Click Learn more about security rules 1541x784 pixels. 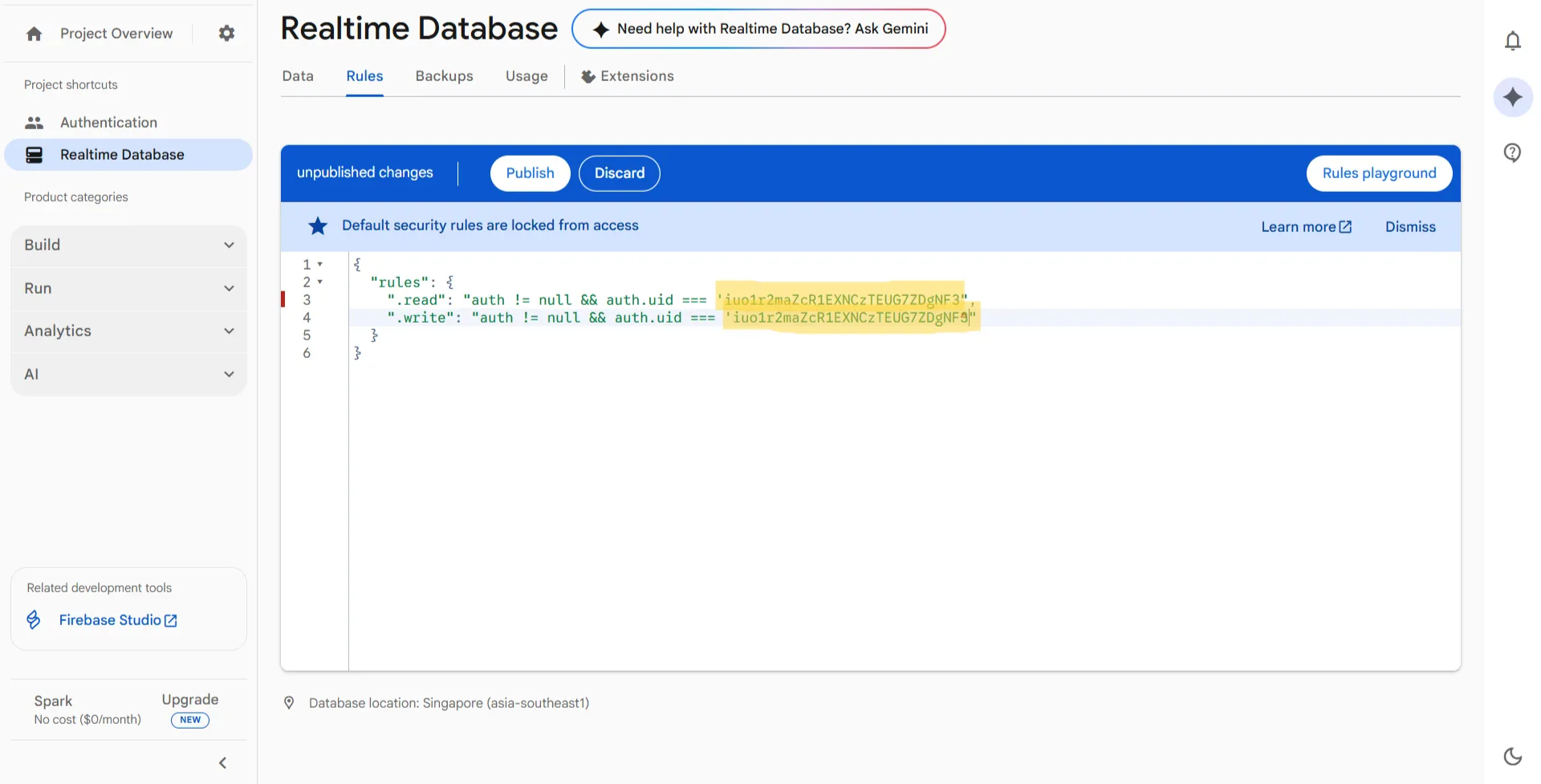1307,227
